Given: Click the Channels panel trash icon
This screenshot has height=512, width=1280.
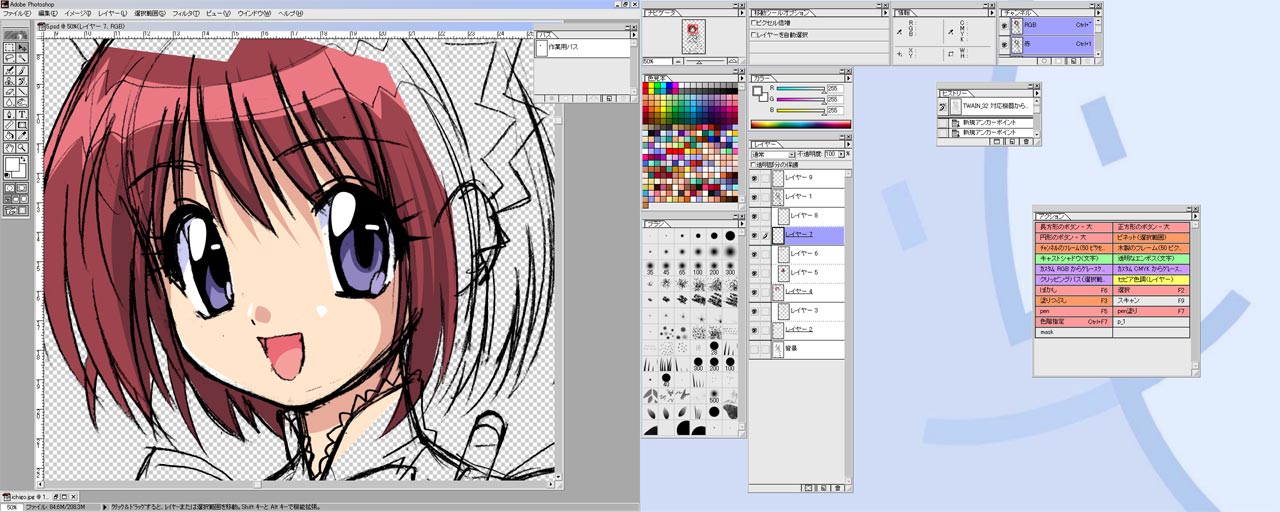Looking at the screenshot, I should tap(1088, 61).
